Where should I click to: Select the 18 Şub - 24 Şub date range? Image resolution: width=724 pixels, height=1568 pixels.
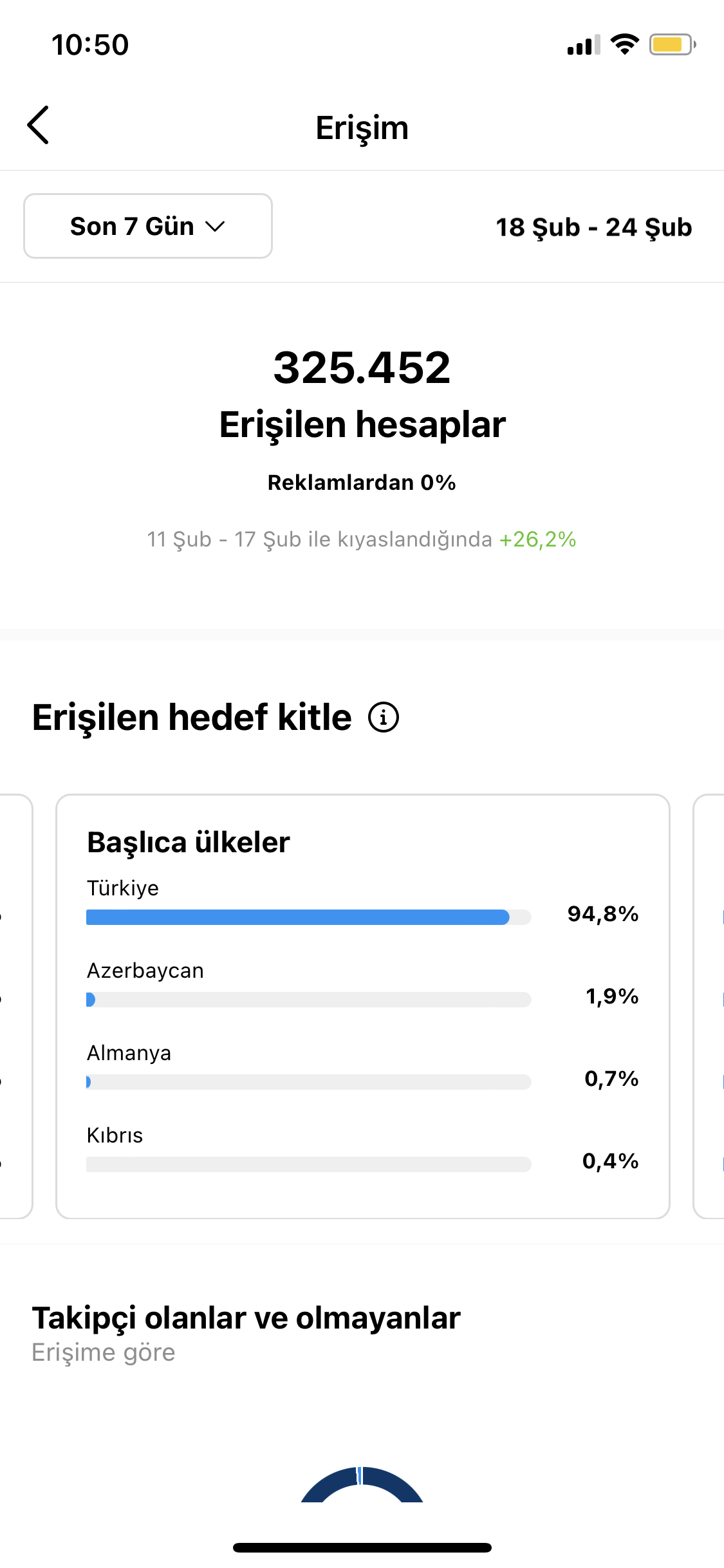pyautogui.click(x=593, y=227)
